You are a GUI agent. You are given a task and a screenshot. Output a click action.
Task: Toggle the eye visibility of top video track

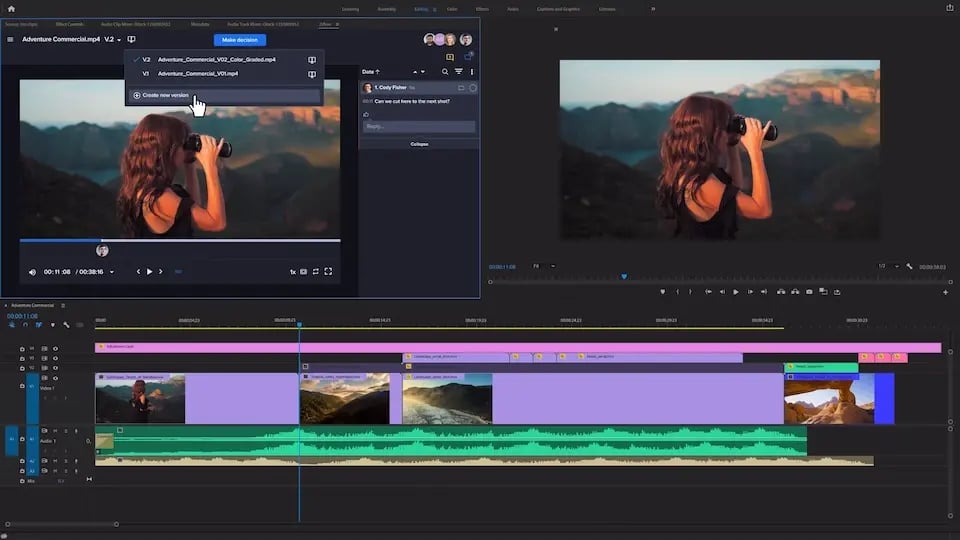pyautogui.click(x=55, y=348)
